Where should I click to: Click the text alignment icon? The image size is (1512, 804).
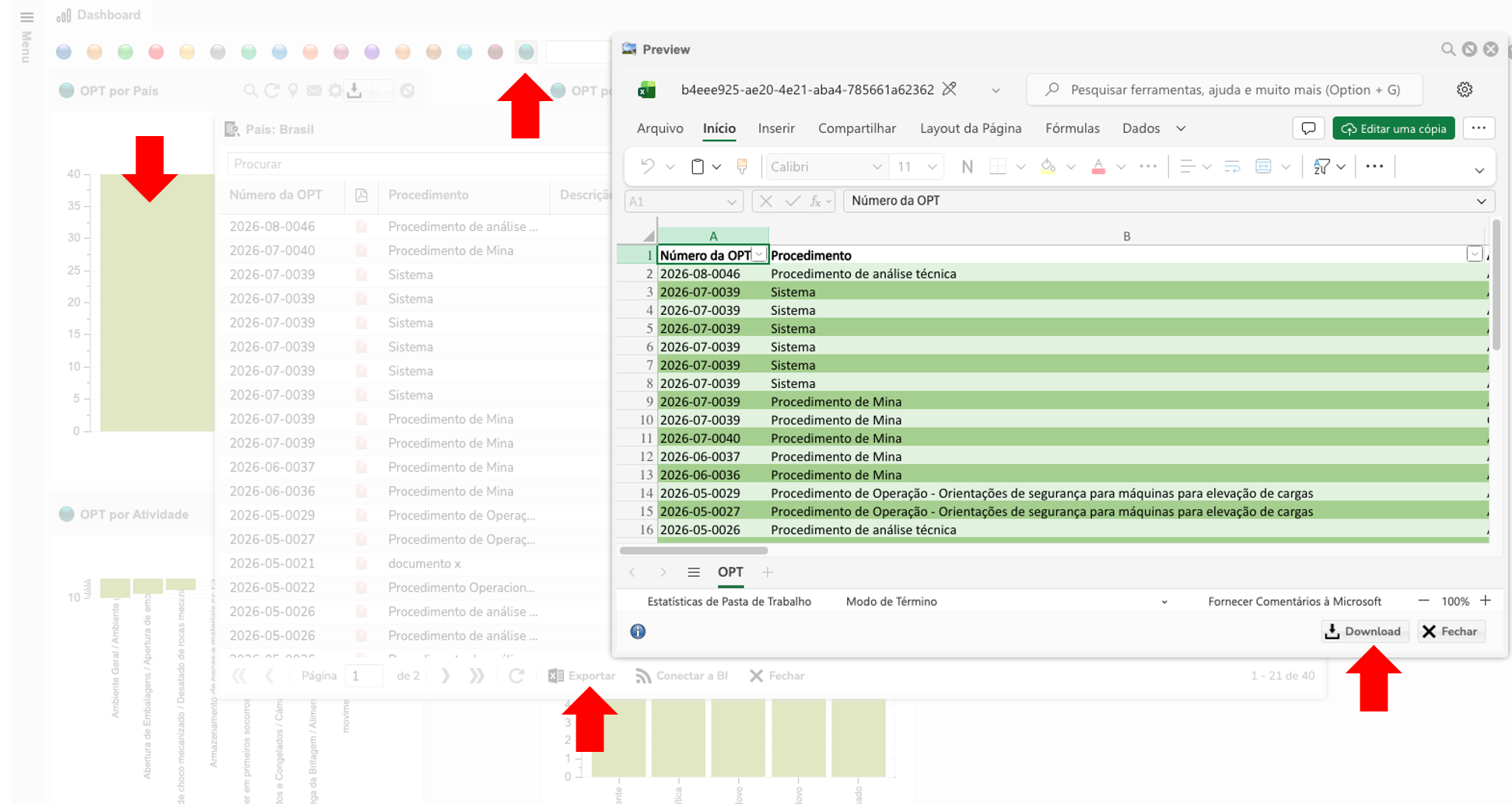(1188, 166)
